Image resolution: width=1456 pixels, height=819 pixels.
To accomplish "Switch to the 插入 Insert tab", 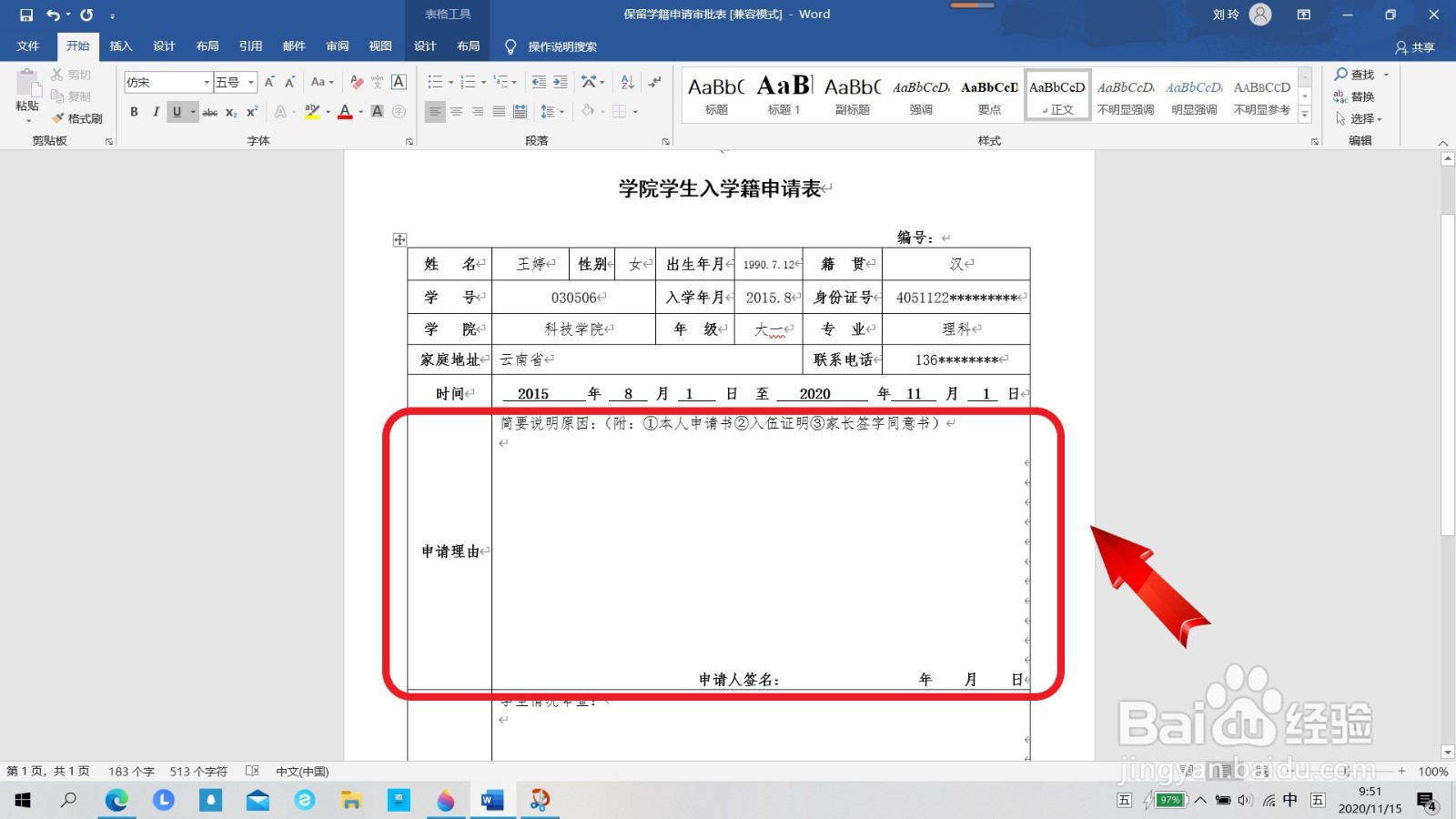I will click(121, 46).
